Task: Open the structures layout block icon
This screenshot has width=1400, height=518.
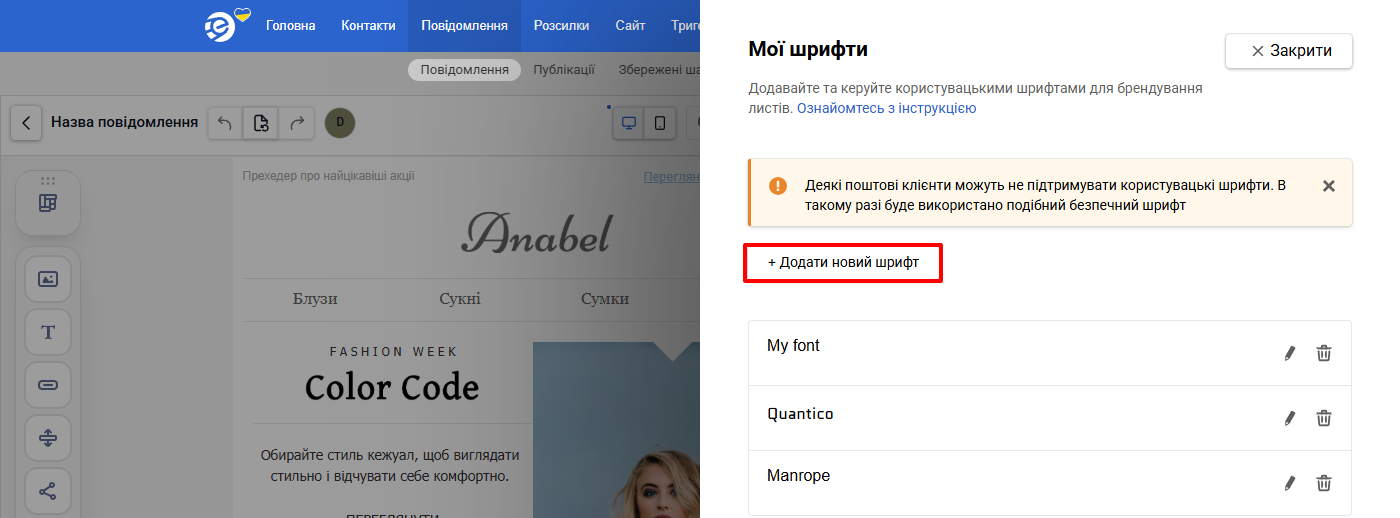Action: point(48,203)
